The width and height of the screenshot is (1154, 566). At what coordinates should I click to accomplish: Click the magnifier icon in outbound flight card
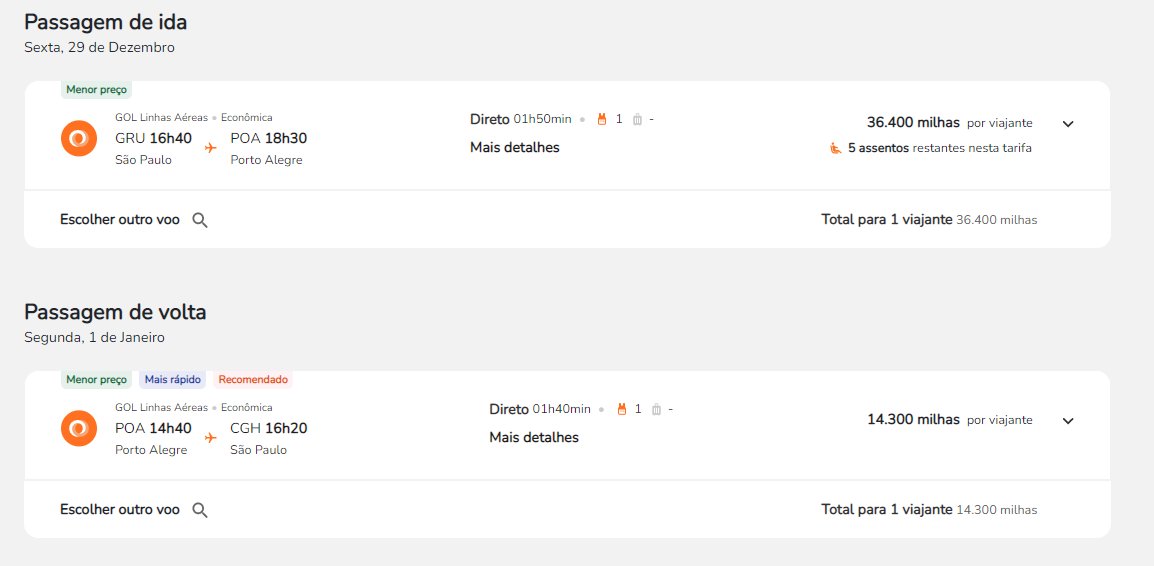(199, 220)
